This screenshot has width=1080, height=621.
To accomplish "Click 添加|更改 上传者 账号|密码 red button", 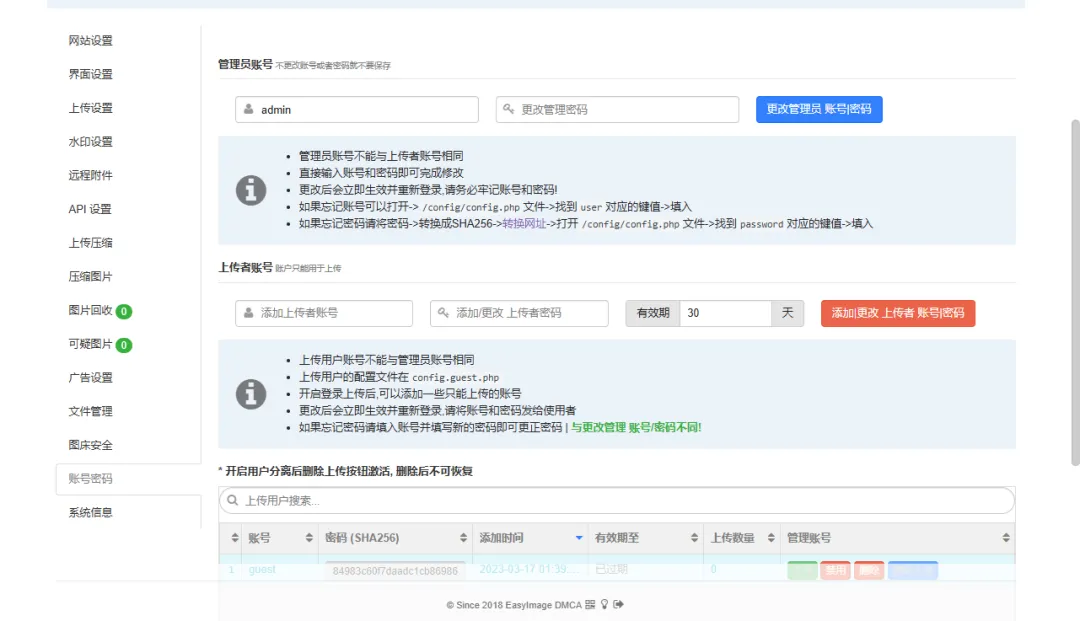I will click(x=897, y=313).
